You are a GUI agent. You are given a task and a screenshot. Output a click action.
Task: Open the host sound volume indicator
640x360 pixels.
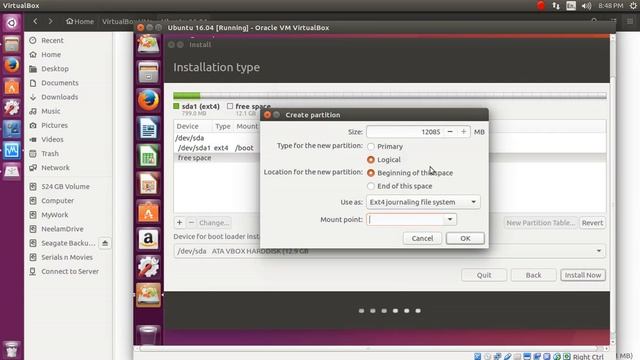pyautogui.click(x=587, y=6)
